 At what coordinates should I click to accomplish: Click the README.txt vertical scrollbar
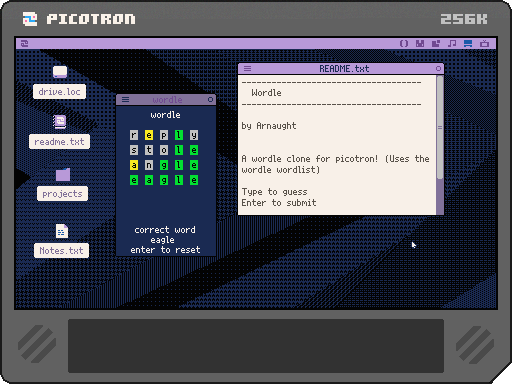tap(440, 145)
